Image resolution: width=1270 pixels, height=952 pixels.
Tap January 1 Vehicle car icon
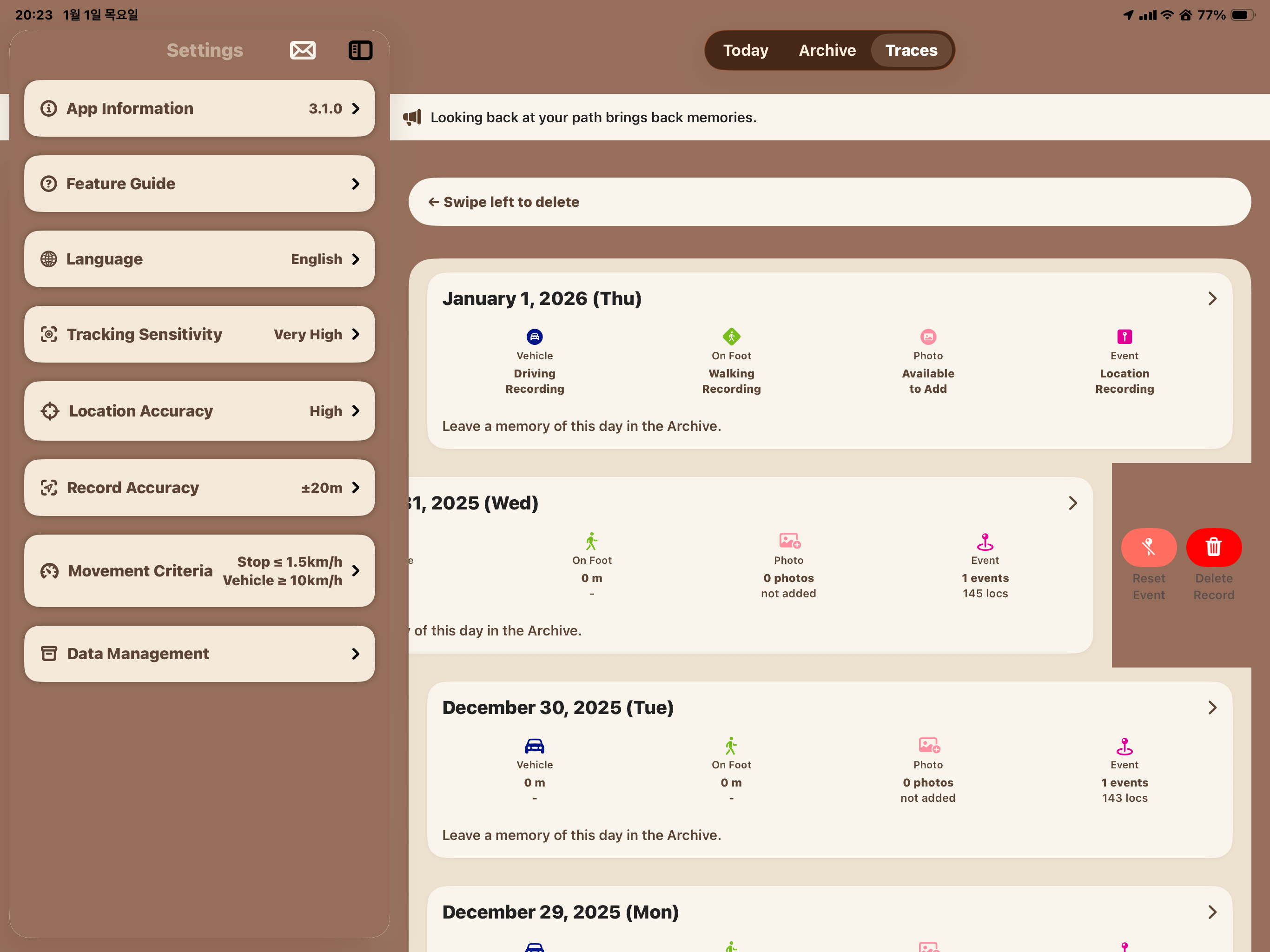pos(535,337)
